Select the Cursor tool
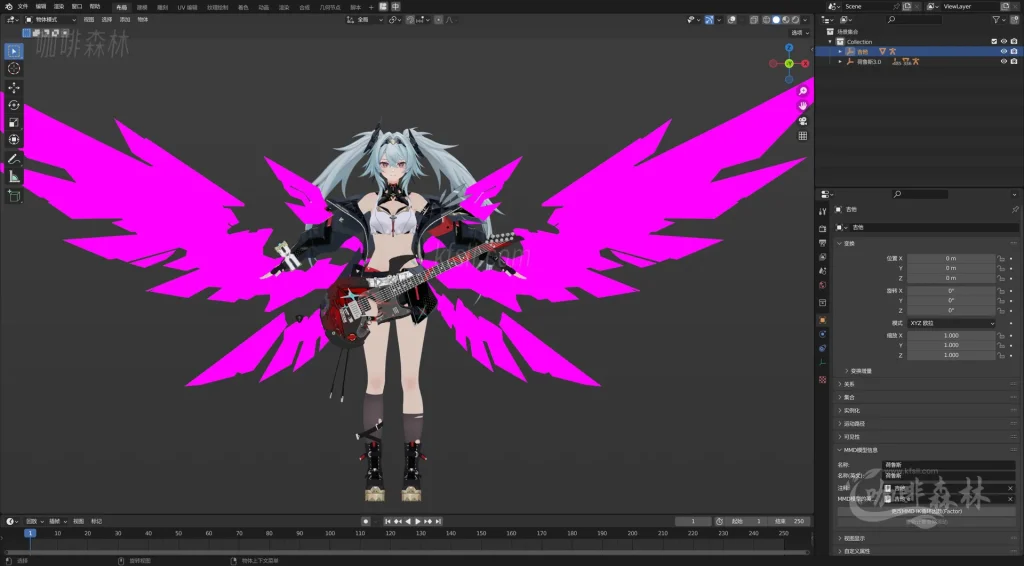This screenshot has width=1024, height=566. pyautogui.click(x=14, y=69)
